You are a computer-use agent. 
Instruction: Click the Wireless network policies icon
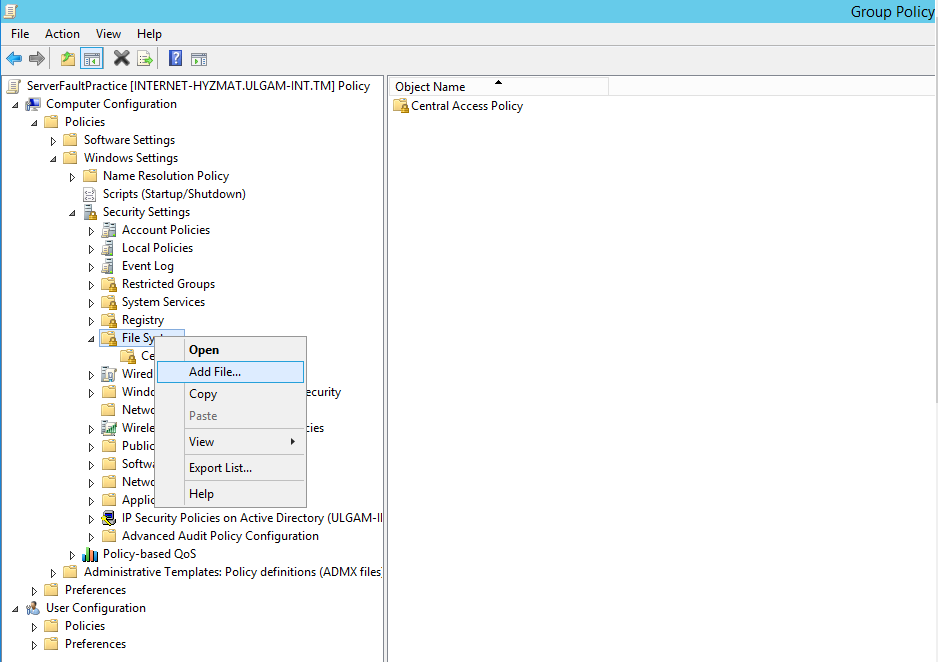109,428
